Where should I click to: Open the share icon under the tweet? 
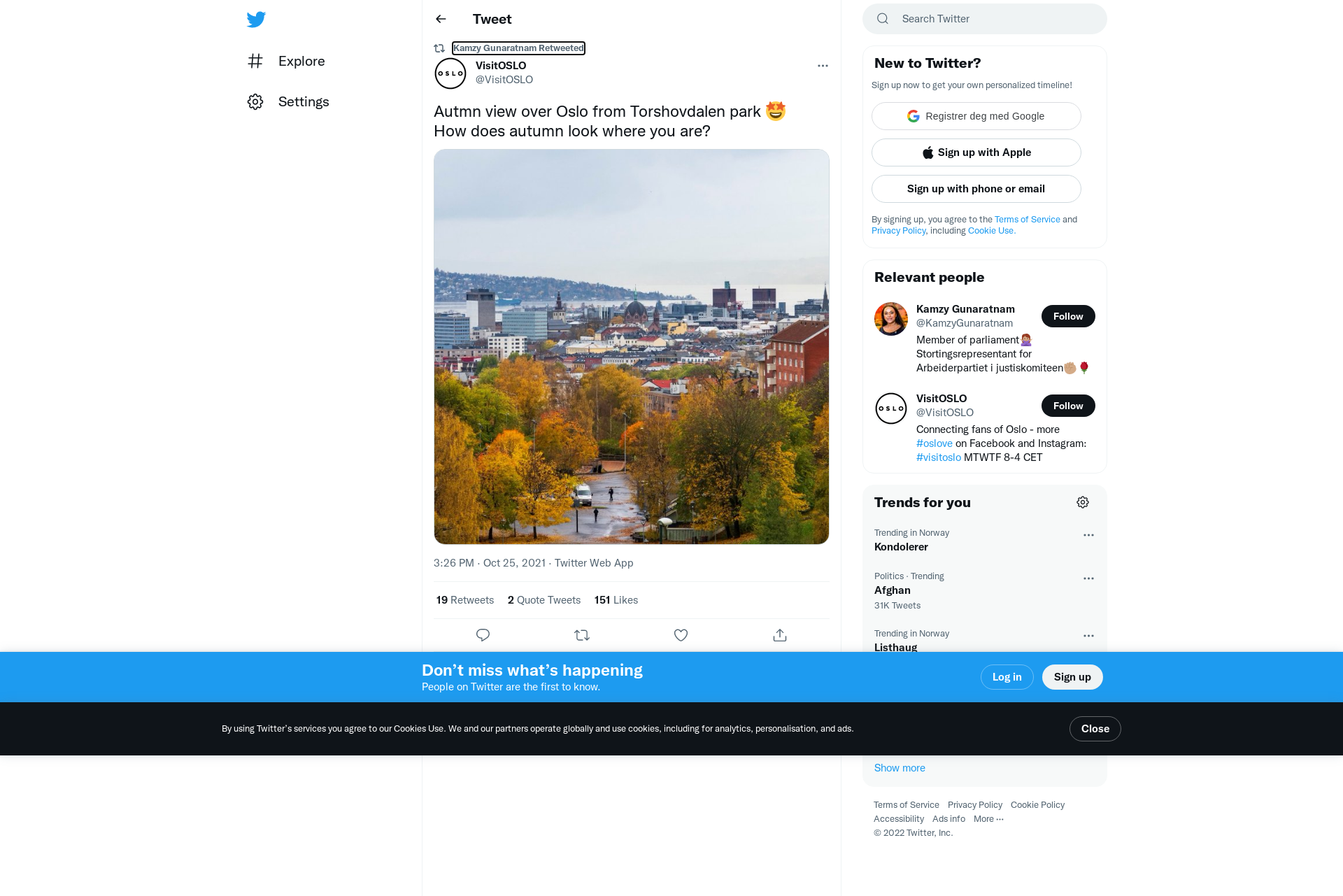click(x=780, y=635)
